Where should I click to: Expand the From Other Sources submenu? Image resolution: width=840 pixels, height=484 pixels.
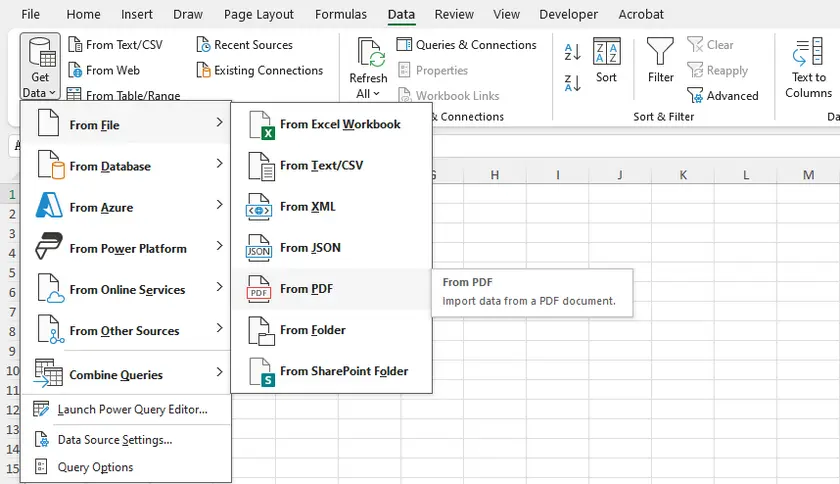[126, 331]
